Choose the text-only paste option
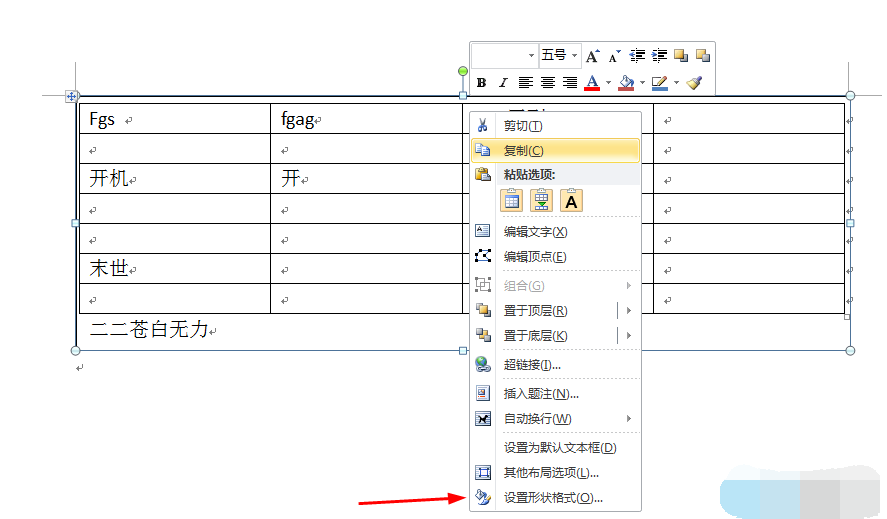Screen dimensions: 887x519 click(571, 200)
